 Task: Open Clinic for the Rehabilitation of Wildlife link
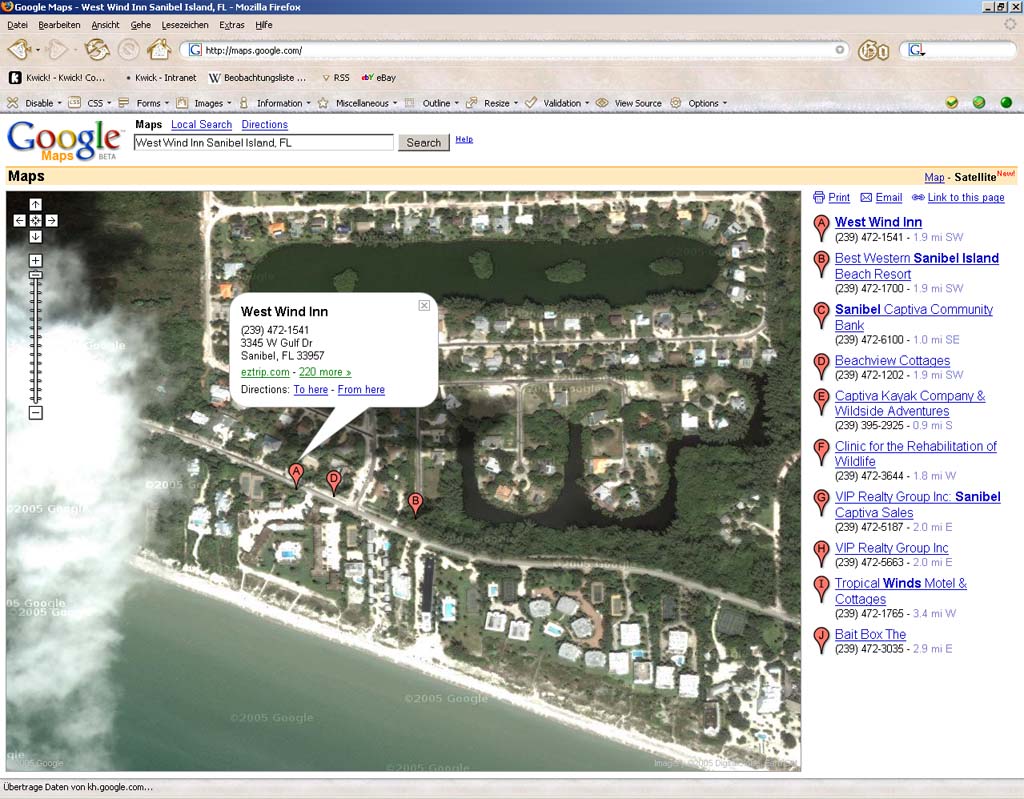[916, 453]
